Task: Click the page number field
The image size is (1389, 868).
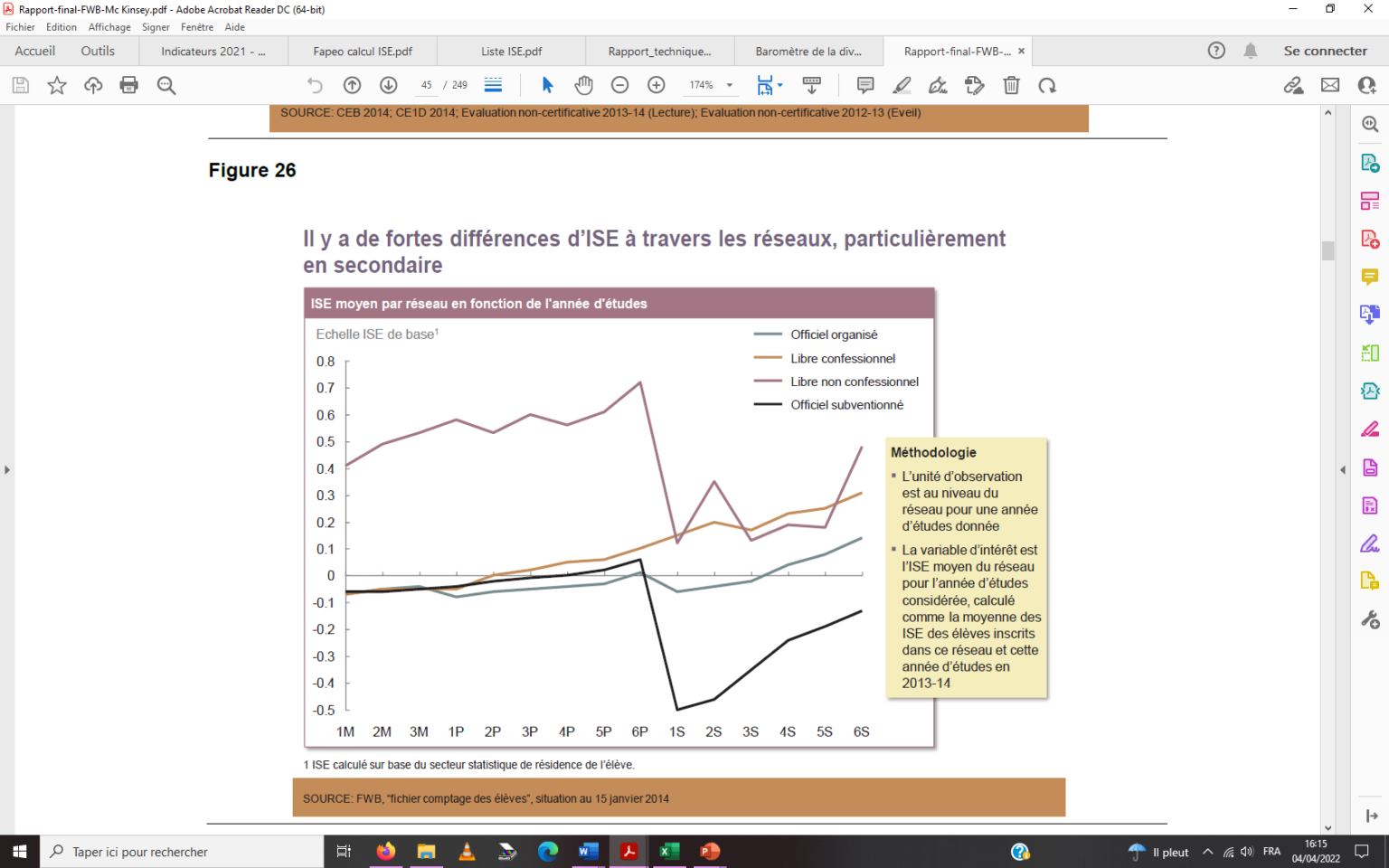Action: click(426, 85)
